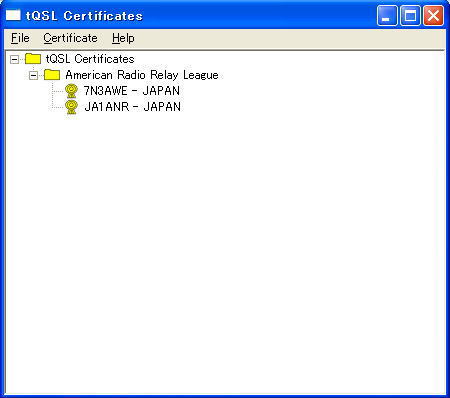The image size is (450, 398).
Task: Maximize the tQSL Certificates window
Action: 410,15
